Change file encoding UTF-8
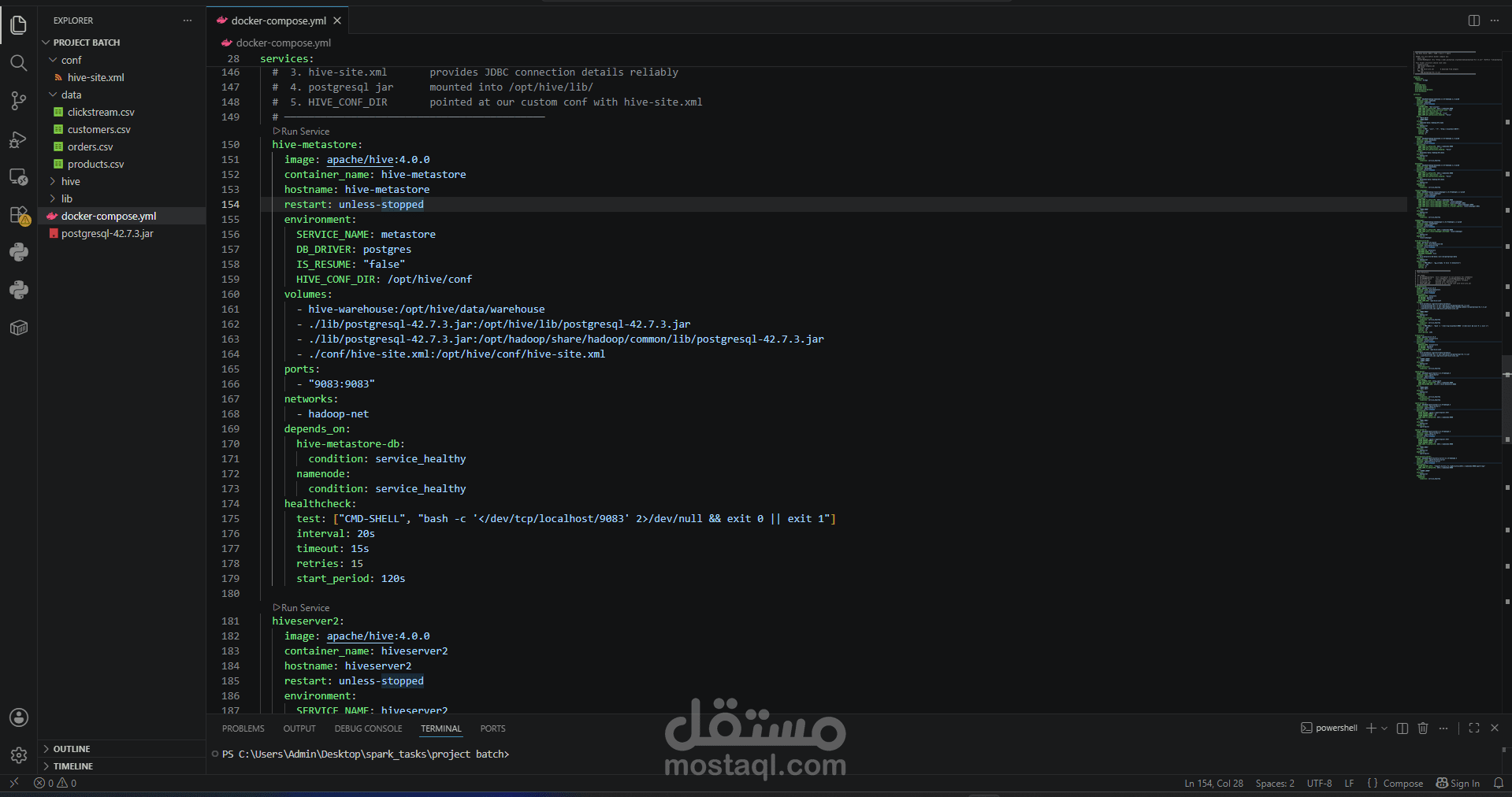1512x797 pixels. point(1319,783)
